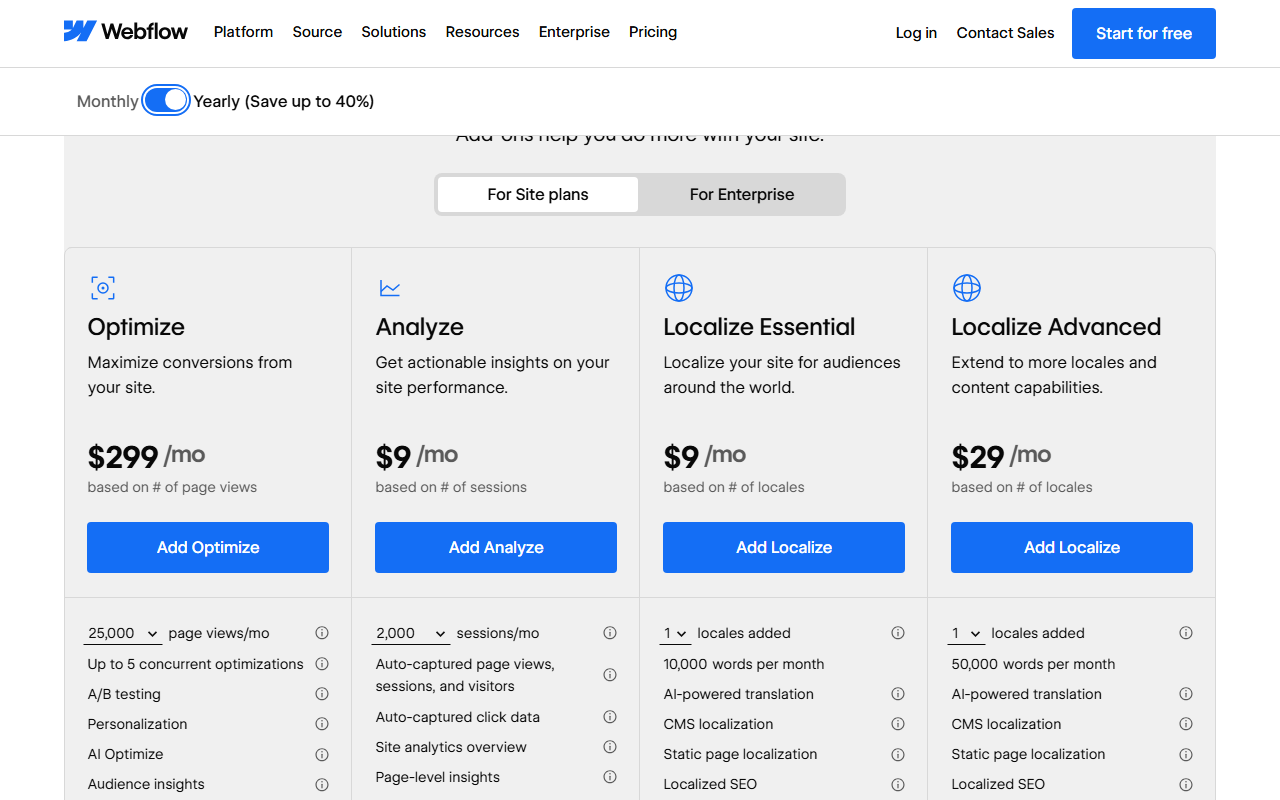Open Localize Essential locales dropdown
The width and height of the screenshot is (1280, 800).
(675, 633)
